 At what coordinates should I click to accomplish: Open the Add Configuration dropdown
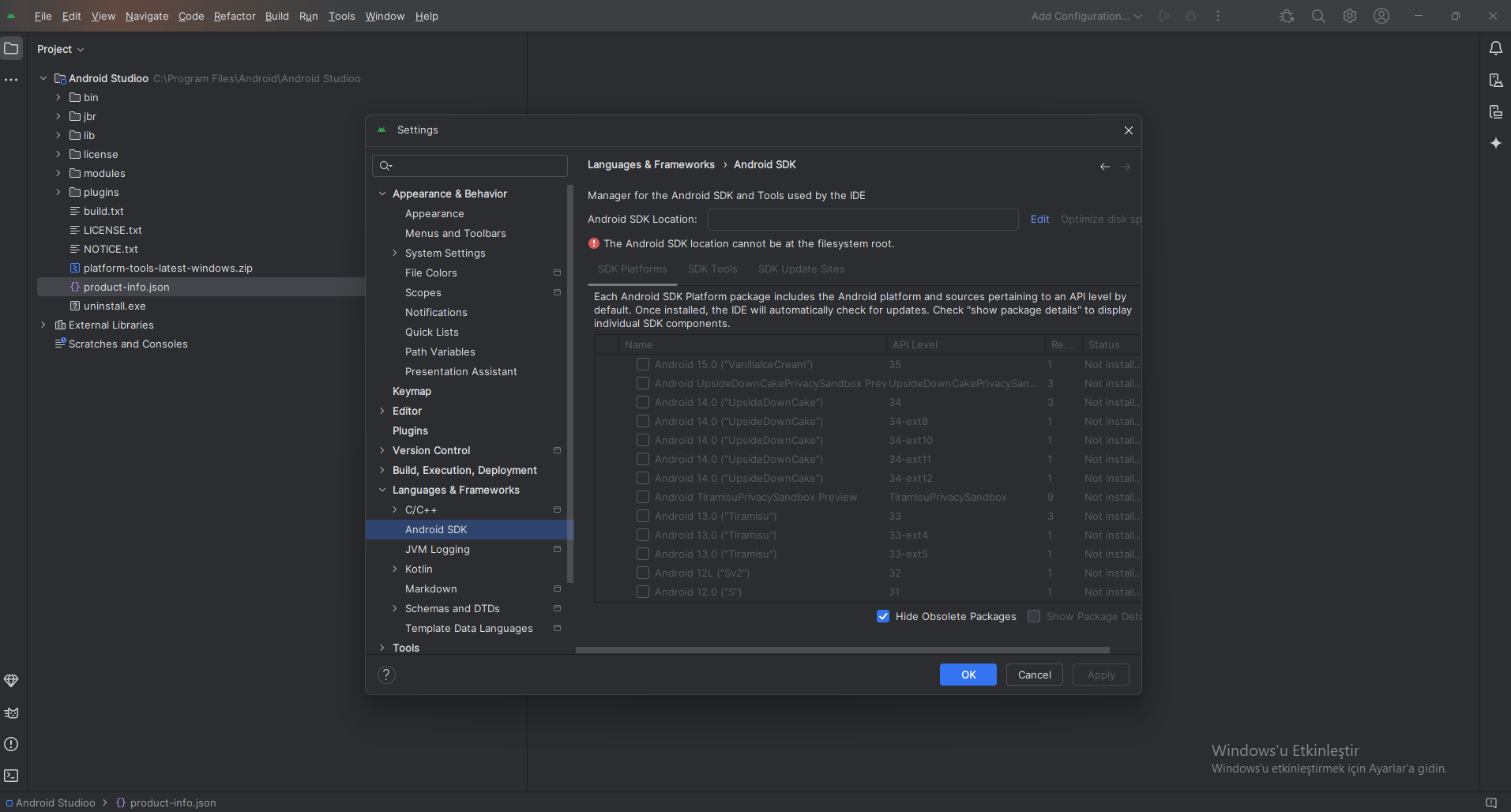click(x=1086, y=16)
